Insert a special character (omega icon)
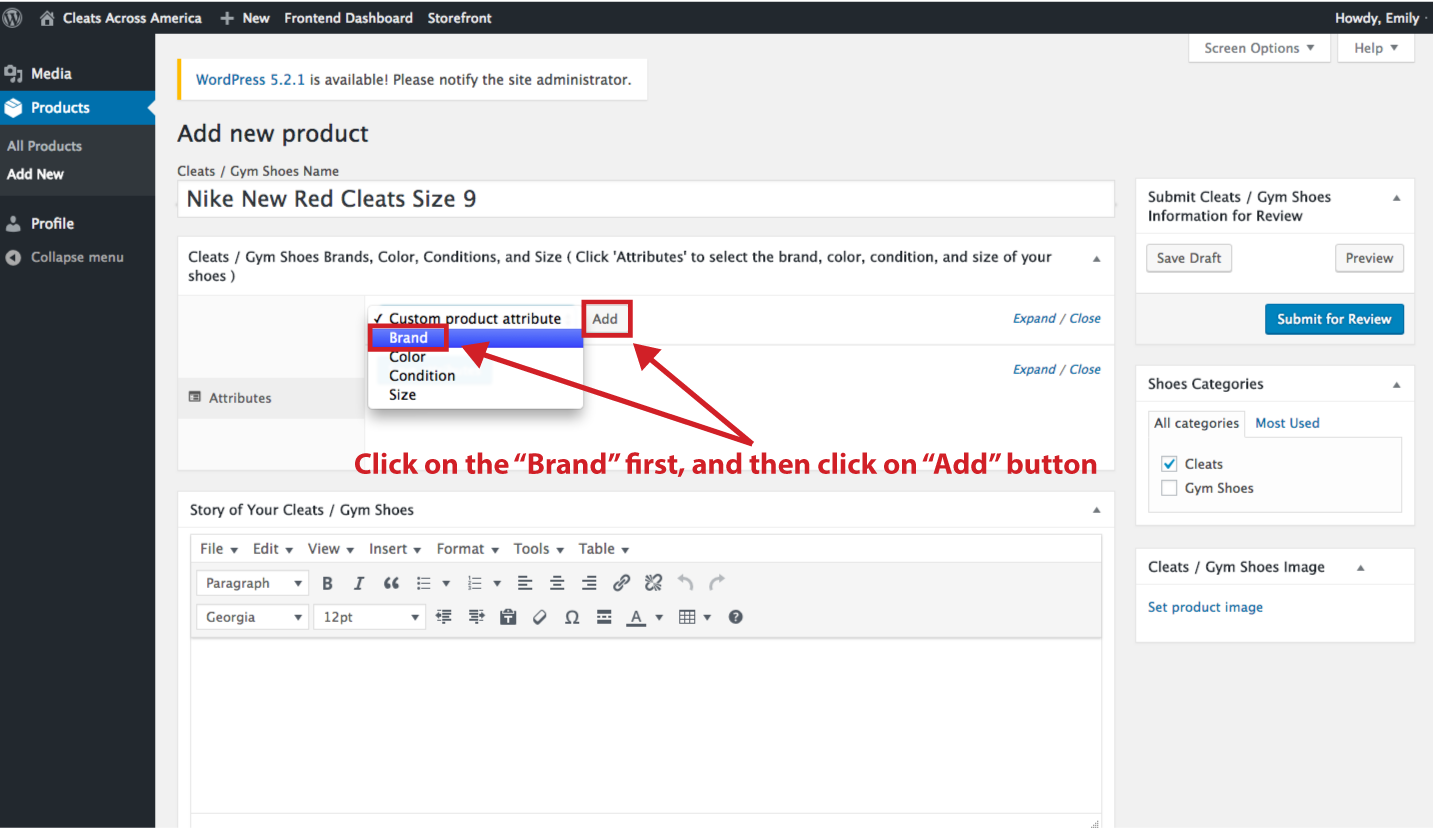Image resolution: width=1433 pixels, height=828 pixels. click(x=572, y=617)
